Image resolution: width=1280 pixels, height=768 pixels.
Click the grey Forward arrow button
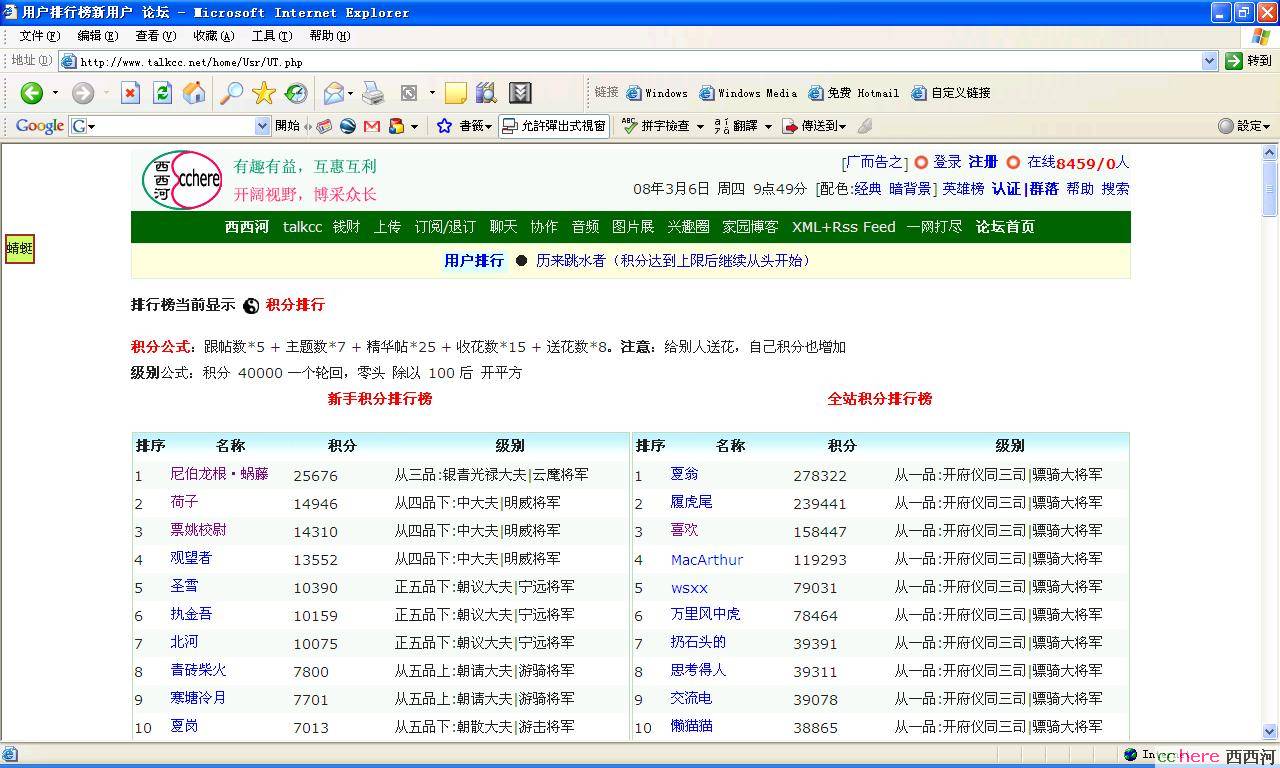tap(83, 93)
